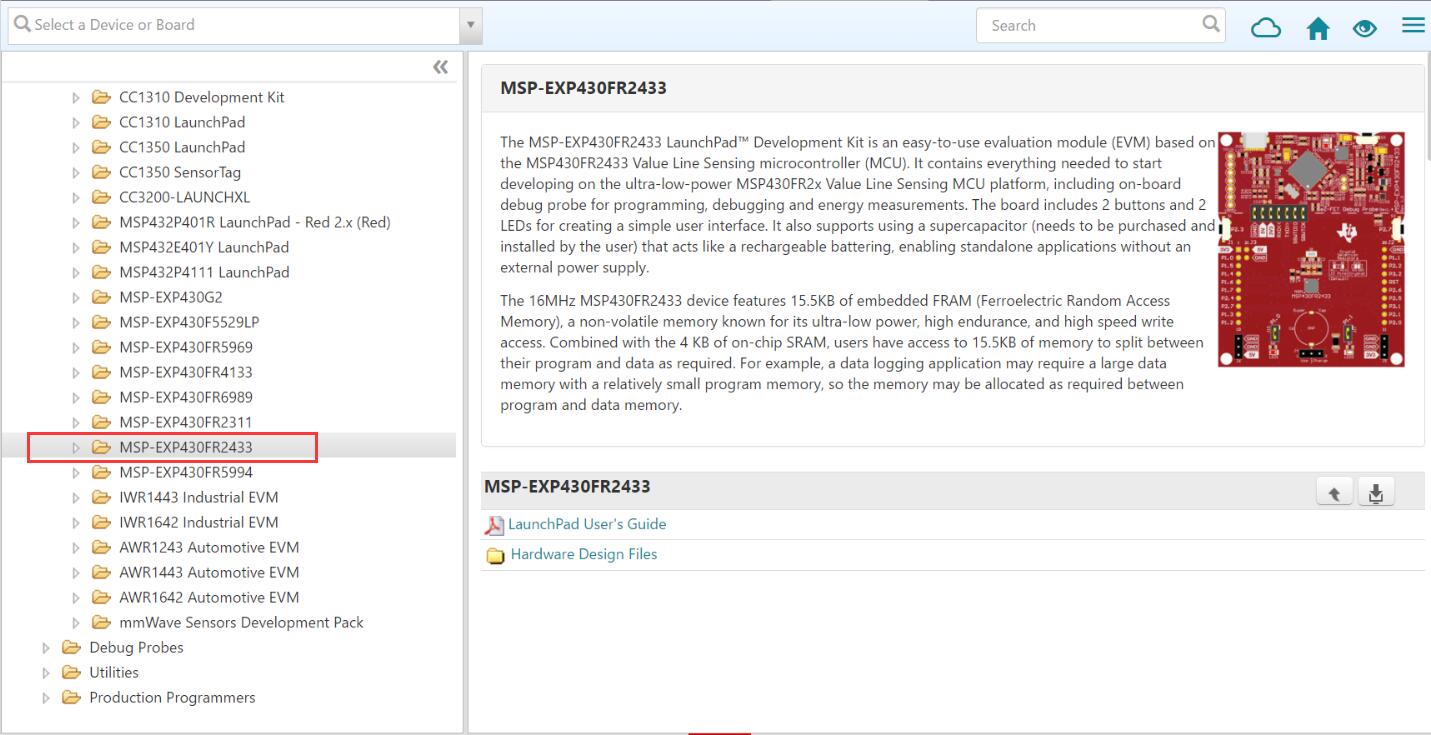1431x735 pixels.
Task: Expand the mmWave Sensors Development Pack node
Action: [x=76, y=622]
